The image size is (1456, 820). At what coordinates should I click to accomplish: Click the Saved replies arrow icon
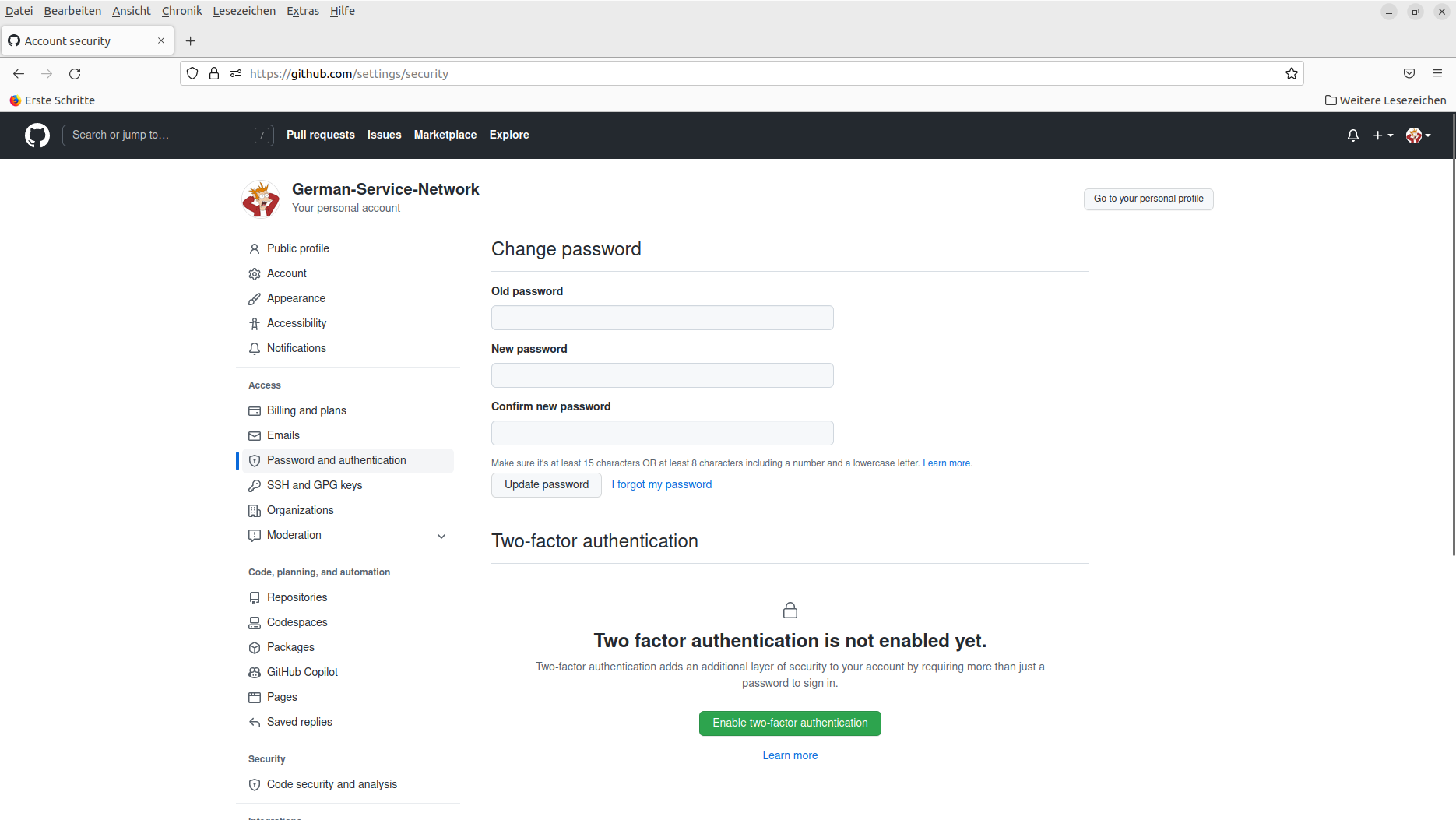255,723
